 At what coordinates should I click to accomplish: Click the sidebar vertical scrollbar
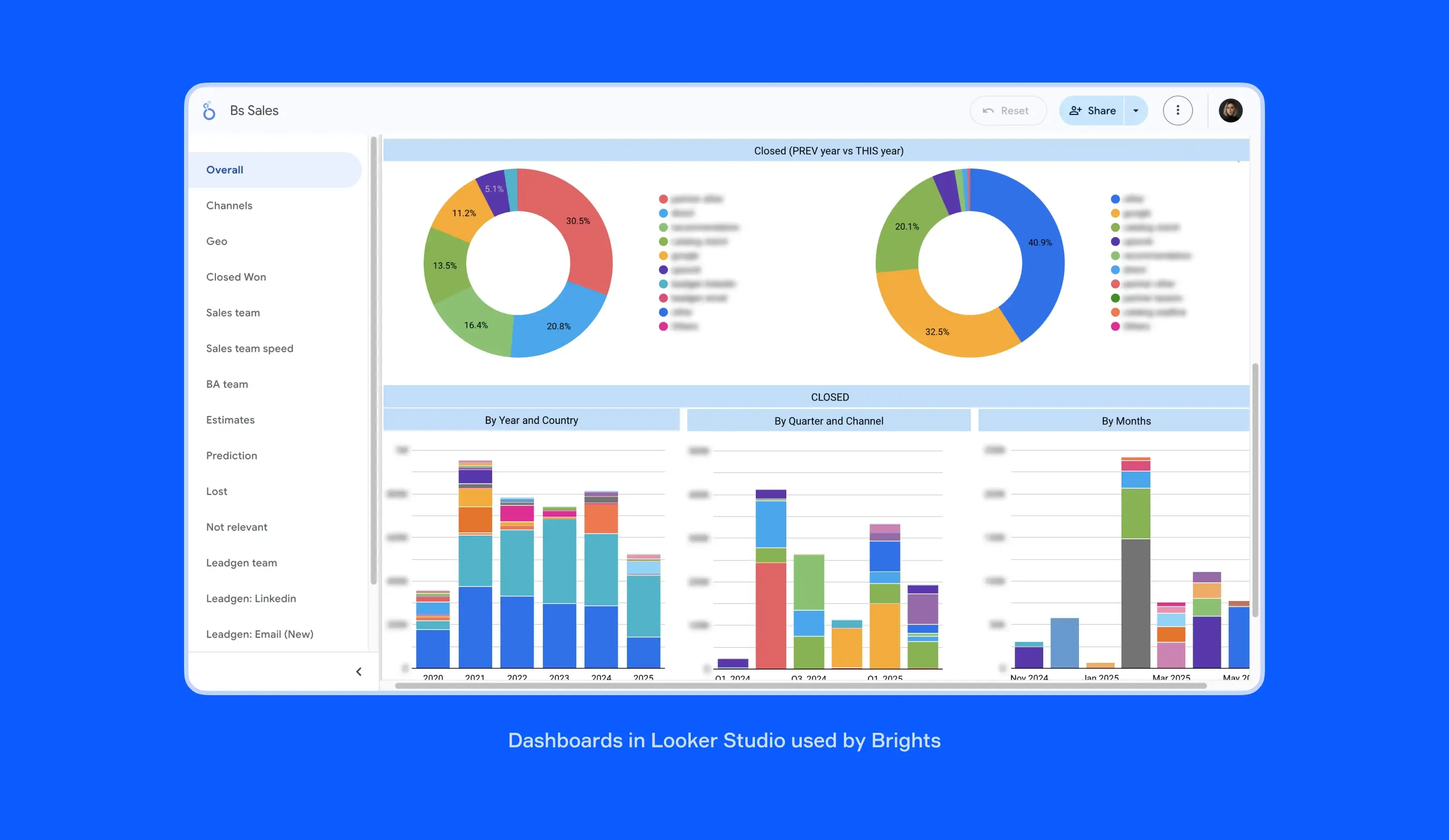[374, 361]
